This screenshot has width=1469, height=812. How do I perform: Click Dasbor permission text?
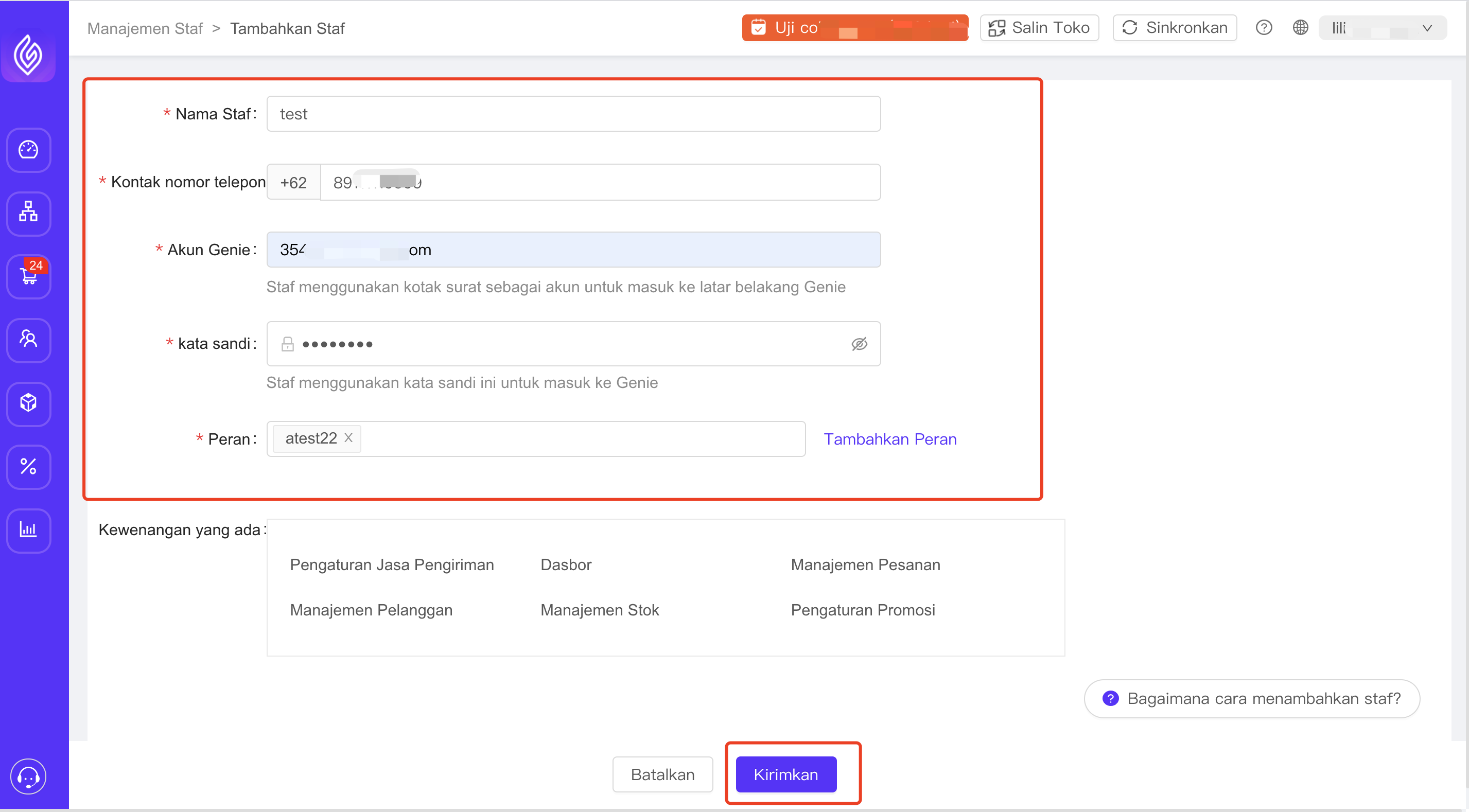[x=566, y=564]
